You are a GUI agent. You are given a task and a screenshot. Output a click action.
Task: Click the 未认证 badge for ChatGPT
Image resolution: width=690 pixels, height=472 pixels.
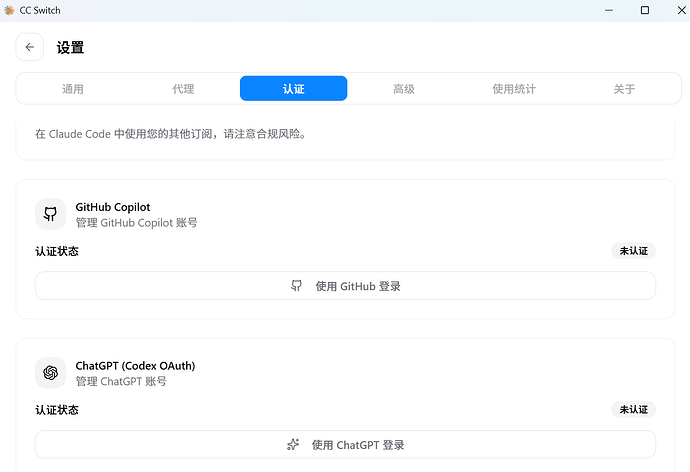(634, 410)
